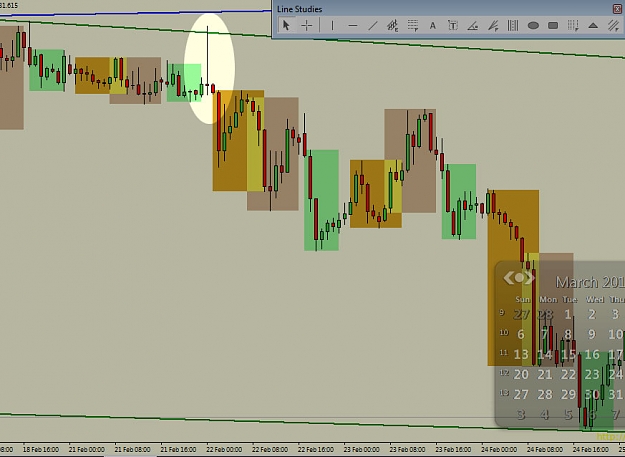This screenshot has width=625, height=457.
Task: Select March 21 in the calendar
Action: (544, 375)
